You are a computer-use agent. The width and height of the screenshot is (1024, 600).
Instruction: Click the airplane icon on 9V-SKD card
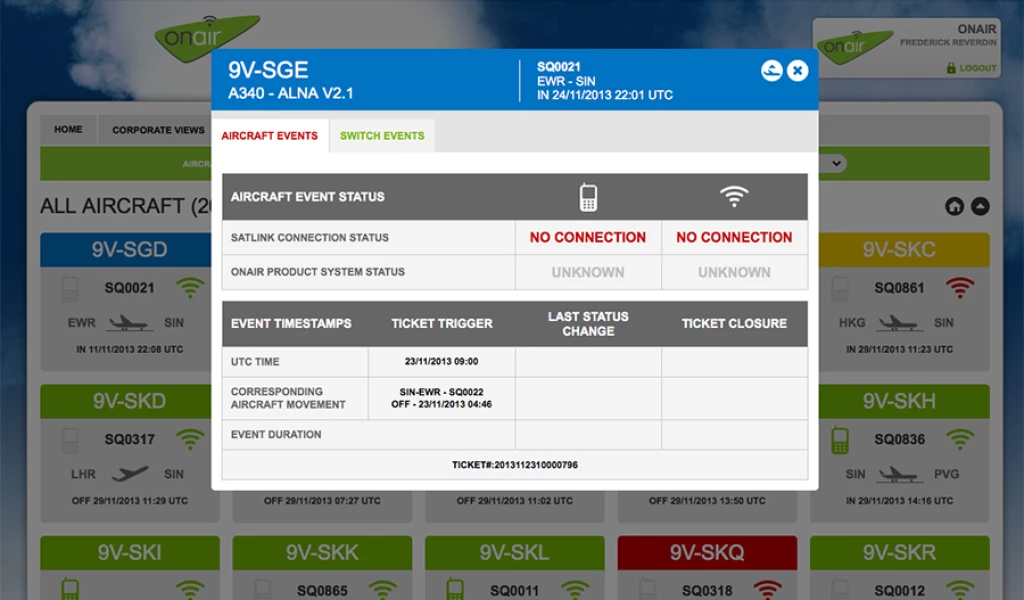click(x=130, y=474)
